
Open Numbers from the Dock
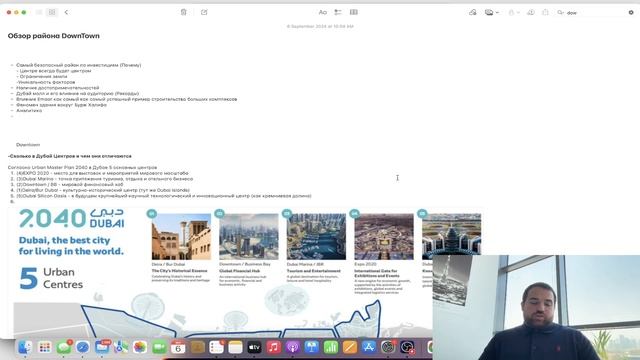(x=331, y=347)
